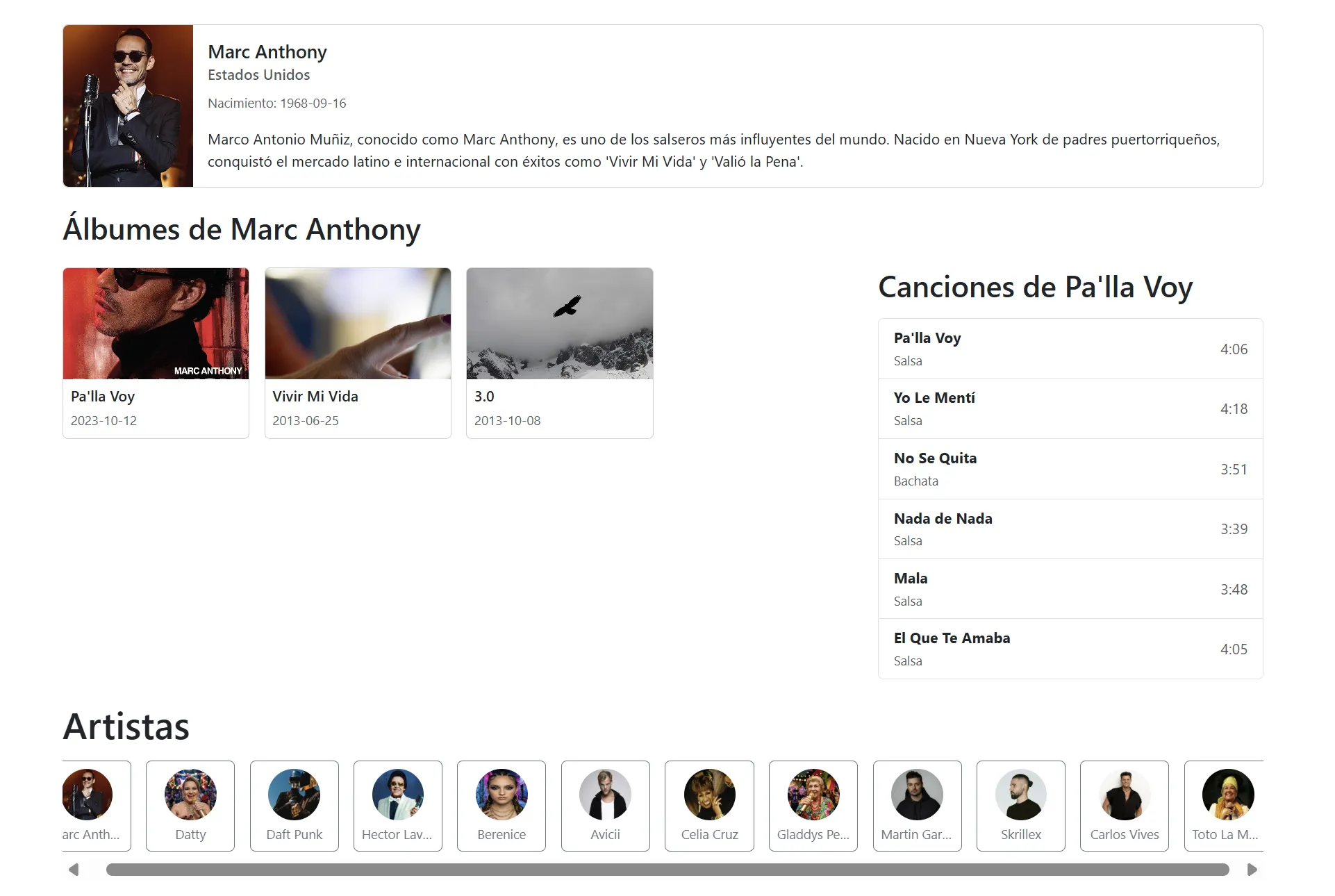Viewport: 1335px width, 896px height.
Task: Select the song El Que Te Amaba
Action: coord(1070,649)
